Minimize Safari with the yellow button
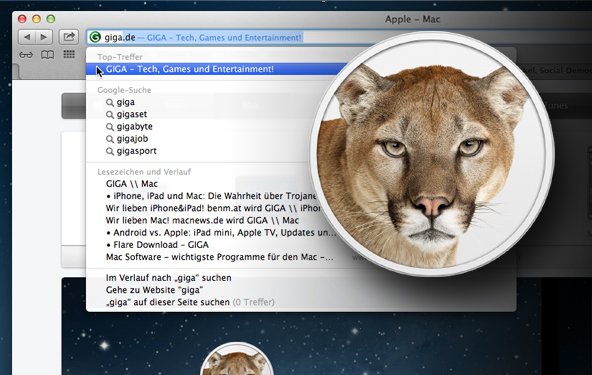 click(x=36, y=19)
